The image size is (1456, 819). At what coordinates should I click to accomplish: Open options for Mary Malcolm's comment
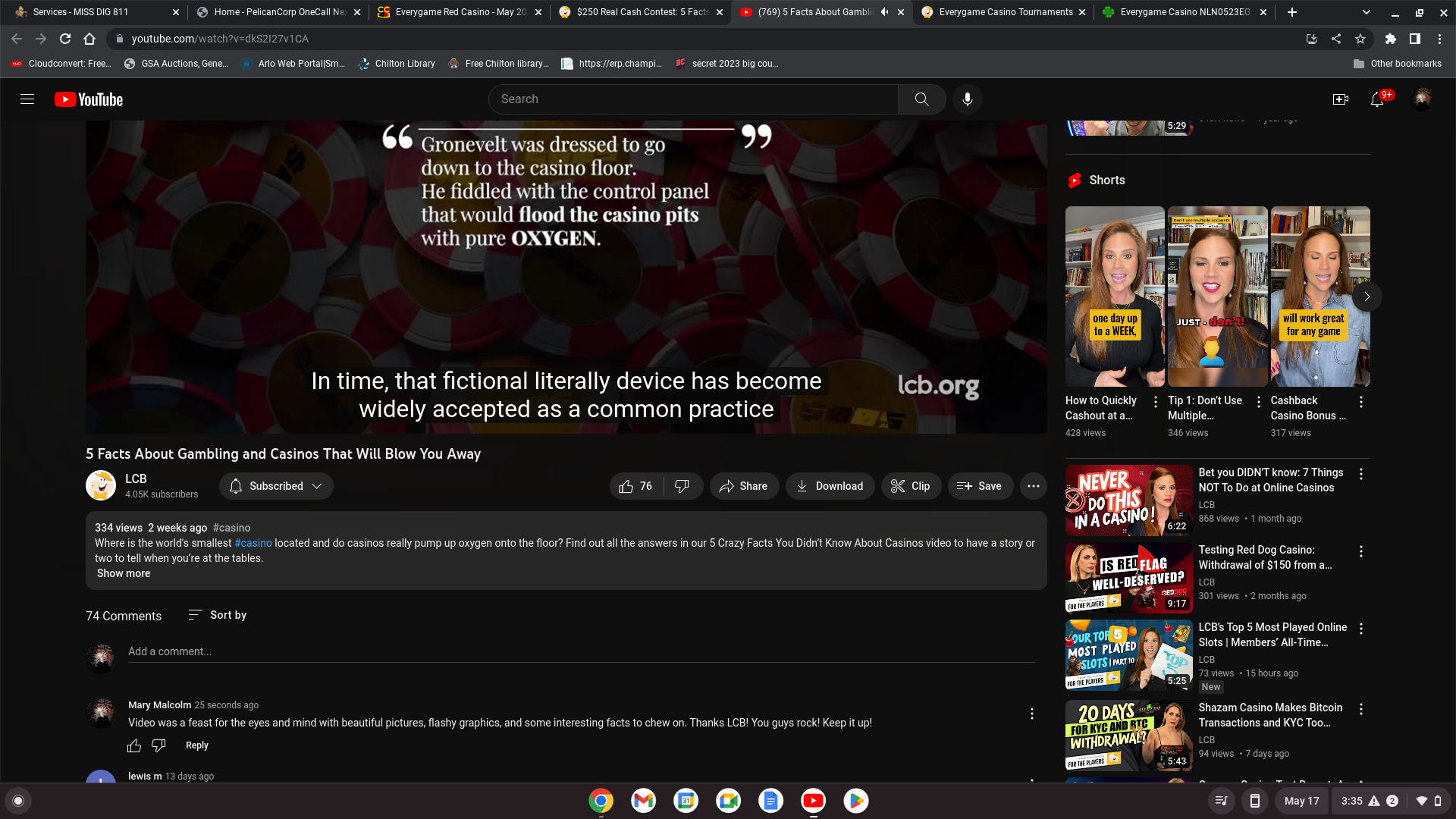pyautogui.click(x=1031, y=714)
